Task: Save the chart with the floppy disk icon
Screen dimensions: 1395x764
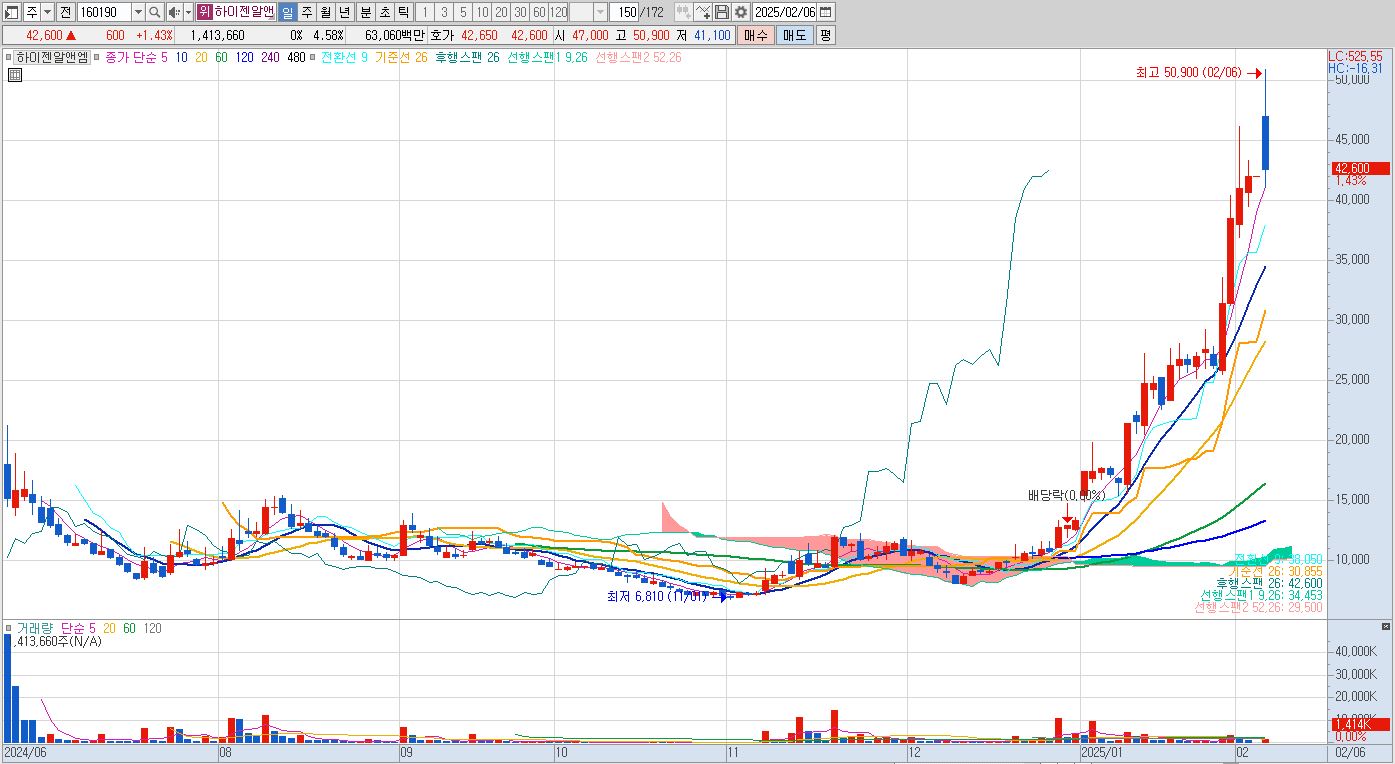Action: [721, 12]
